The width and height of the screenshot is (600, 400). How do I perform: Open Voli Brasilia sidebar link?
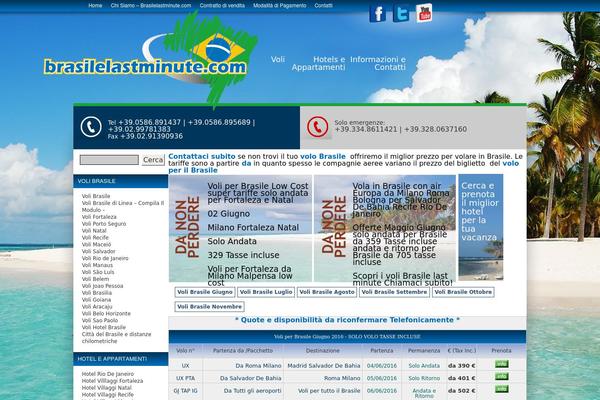pos(96,292)
